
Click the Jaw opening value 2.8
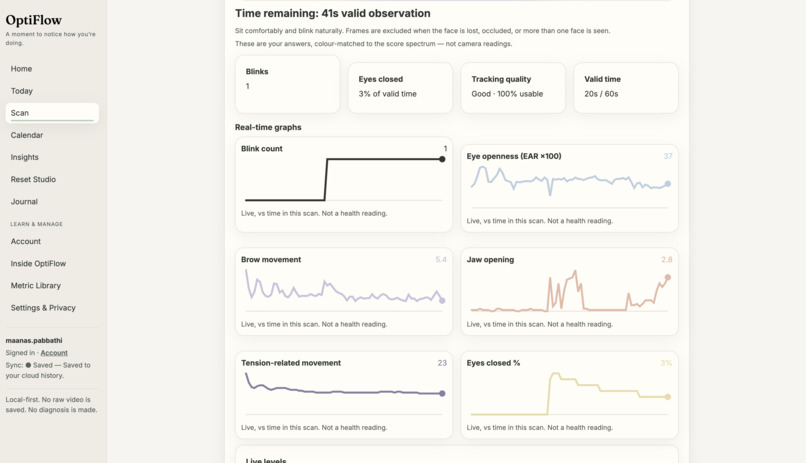667,260
